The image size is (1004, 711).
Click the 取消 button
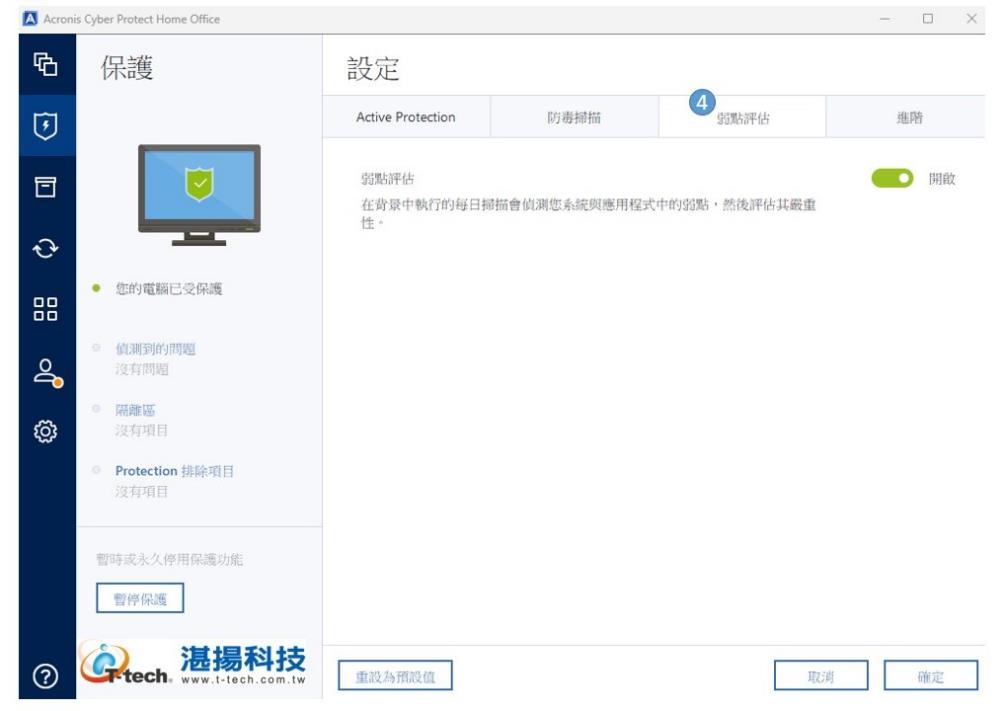coord(821,676)
